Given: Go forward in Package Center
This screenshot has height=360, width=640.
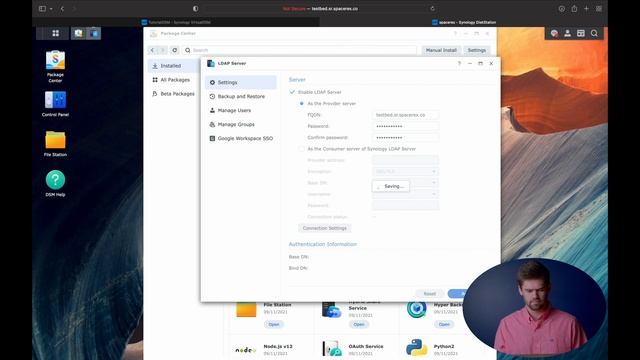Looking at the screenshot, I should 162,50.
